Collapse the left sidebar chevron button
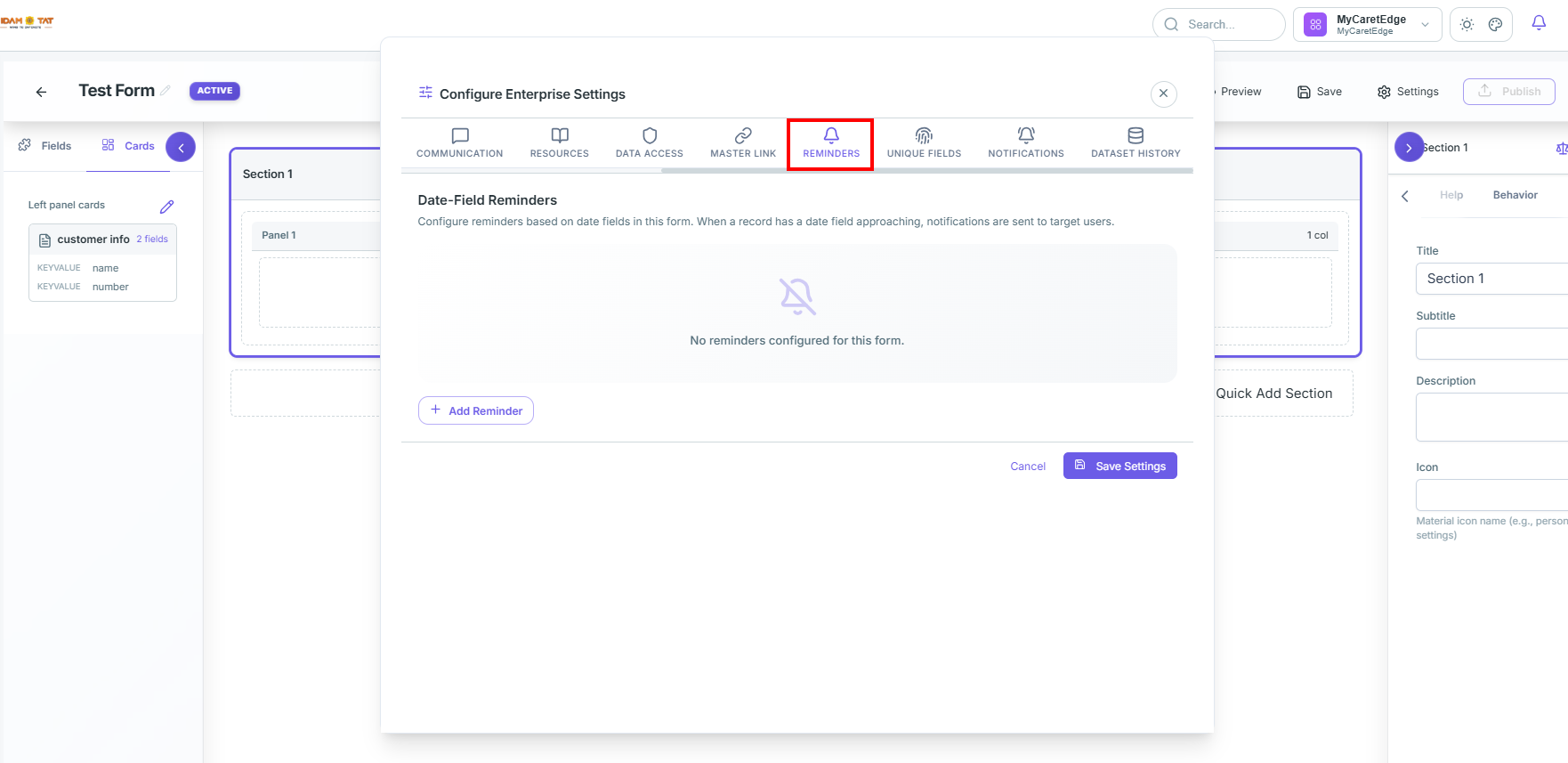The width and height of the screenshot is (1568, 763). click(x=181, y=148)
